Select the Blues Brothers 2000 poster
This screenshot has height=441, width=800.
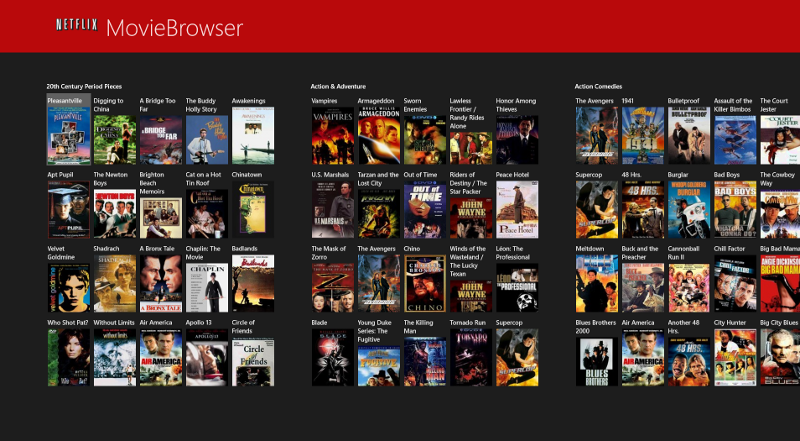[596, 361]
